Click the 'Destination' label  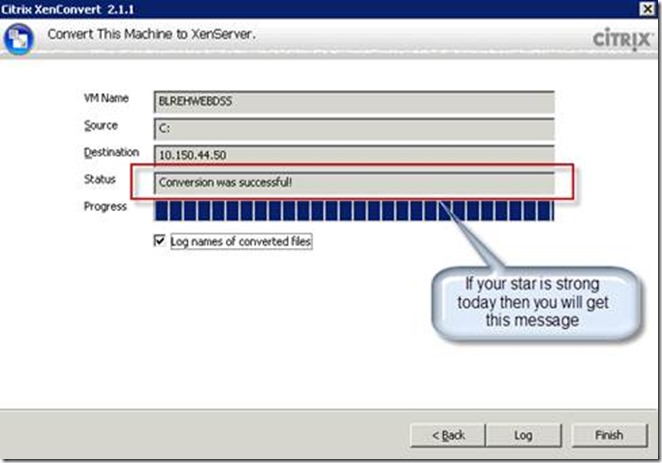[111, 152]
